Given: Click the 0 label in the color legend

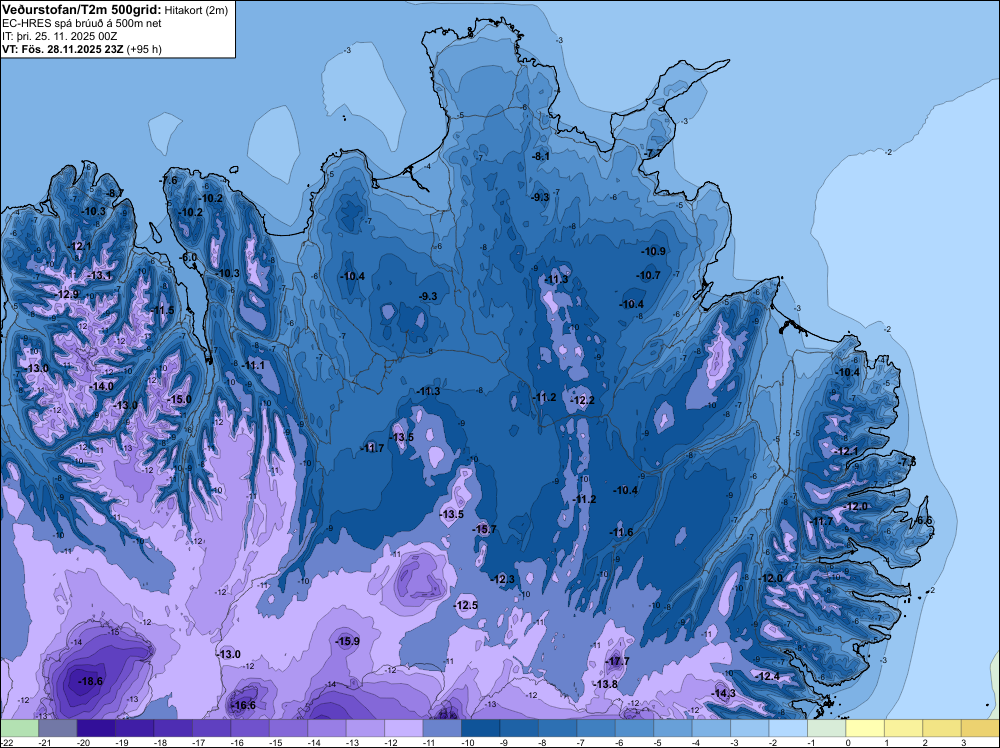Looking at the screenshot, I should [848, 743].
